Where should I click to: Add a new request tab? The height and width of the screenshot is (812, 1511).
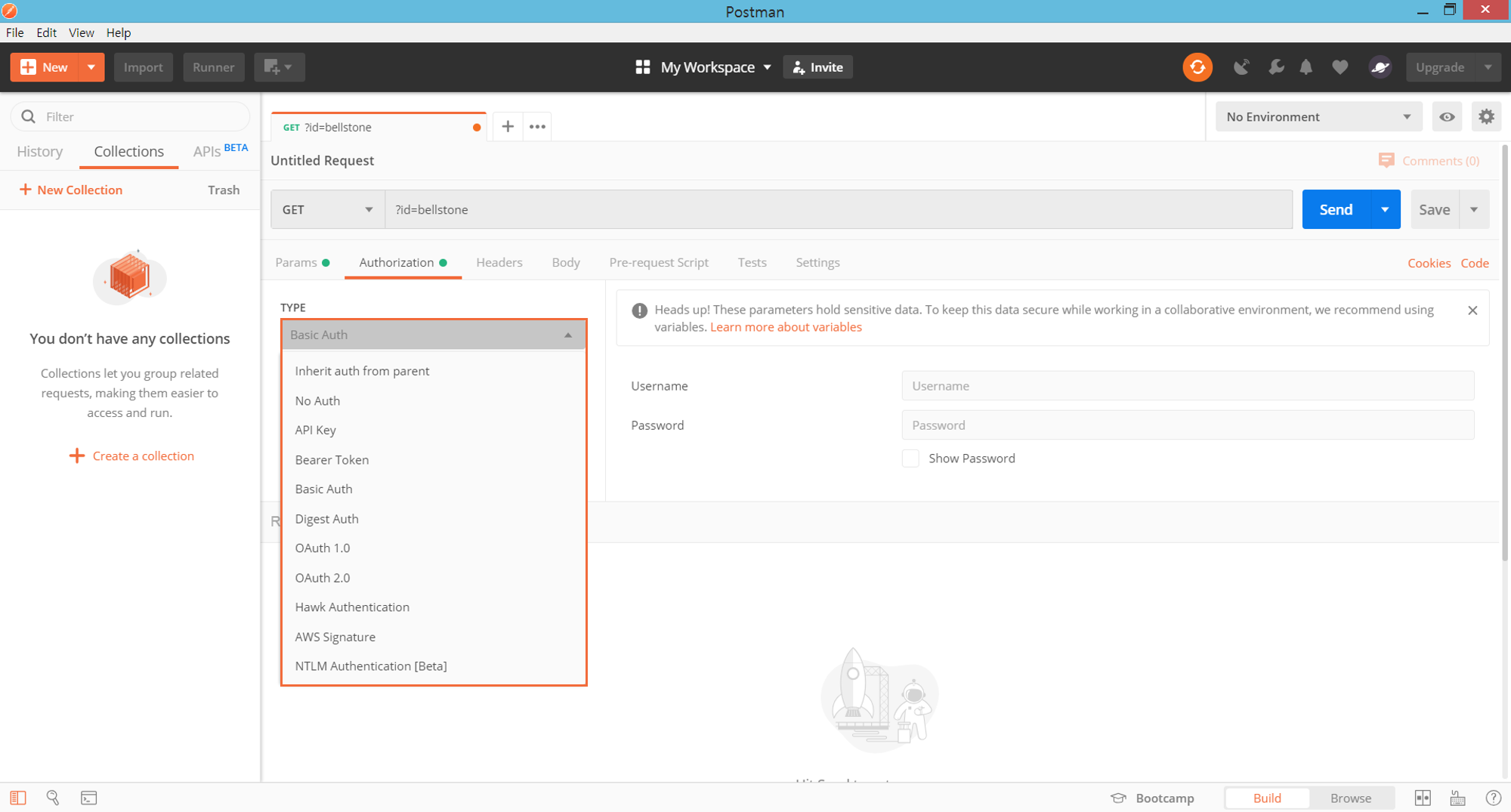click(x=508, y=126)
